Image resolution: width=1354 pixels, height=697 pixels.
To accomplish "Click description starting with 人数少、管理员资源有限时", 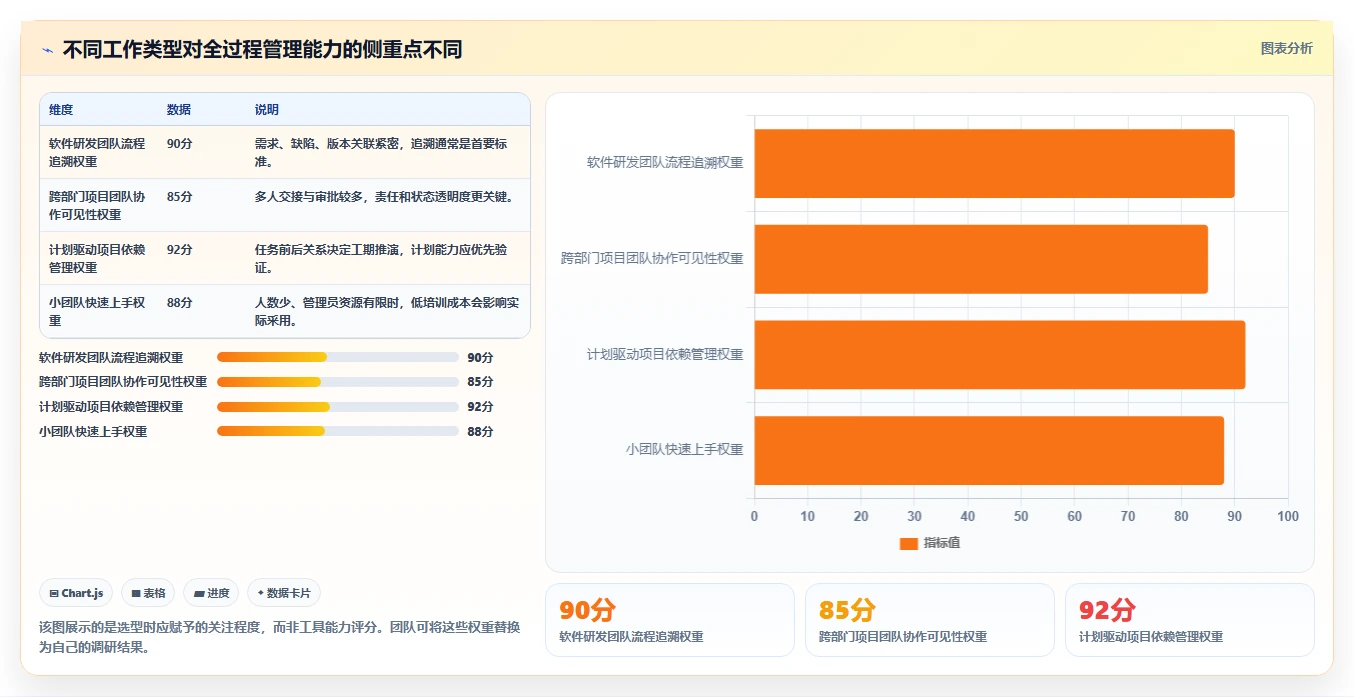I will (387, 311).
